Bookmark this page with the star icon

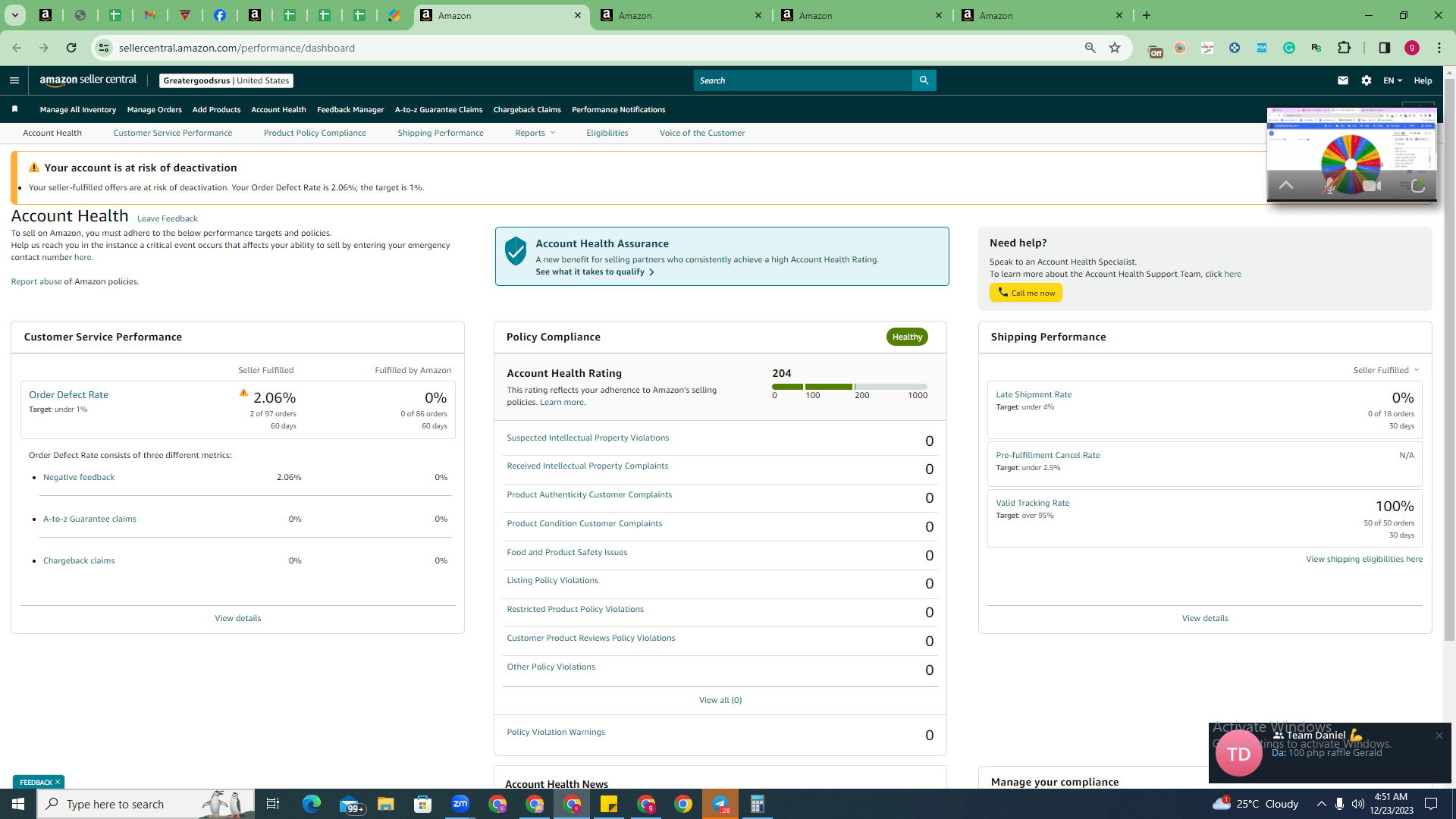tap(1115, 48)
